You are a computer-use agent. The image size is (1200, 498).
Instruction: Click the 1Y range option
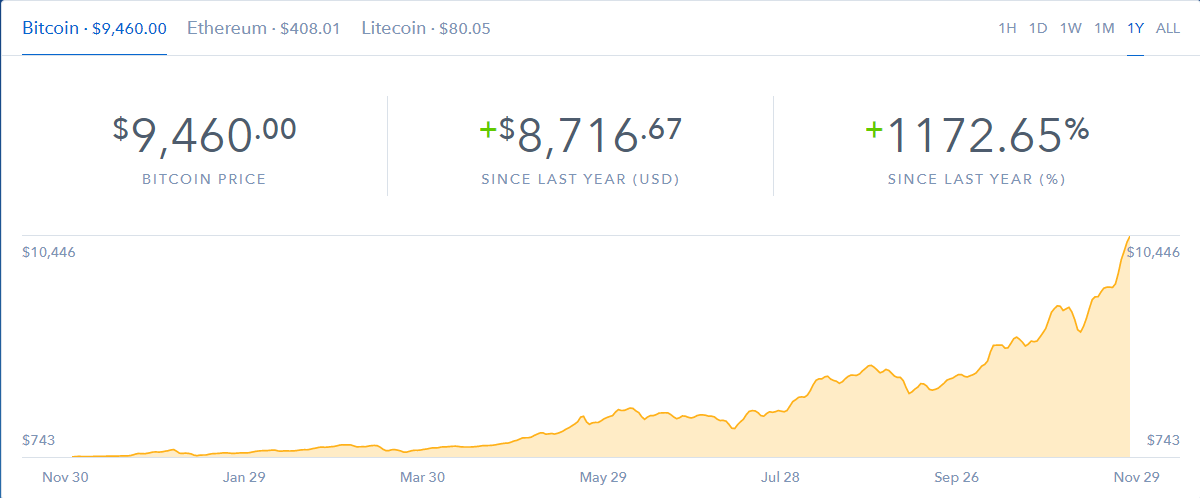1135,28
